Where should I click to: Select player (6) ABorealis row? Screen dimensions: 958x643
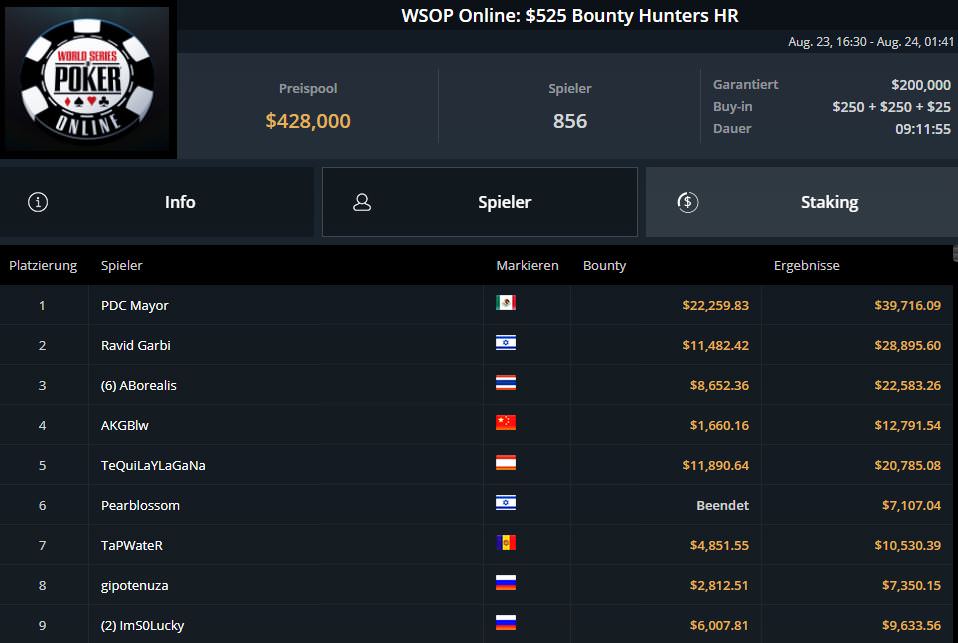click(x=477, y=385)
